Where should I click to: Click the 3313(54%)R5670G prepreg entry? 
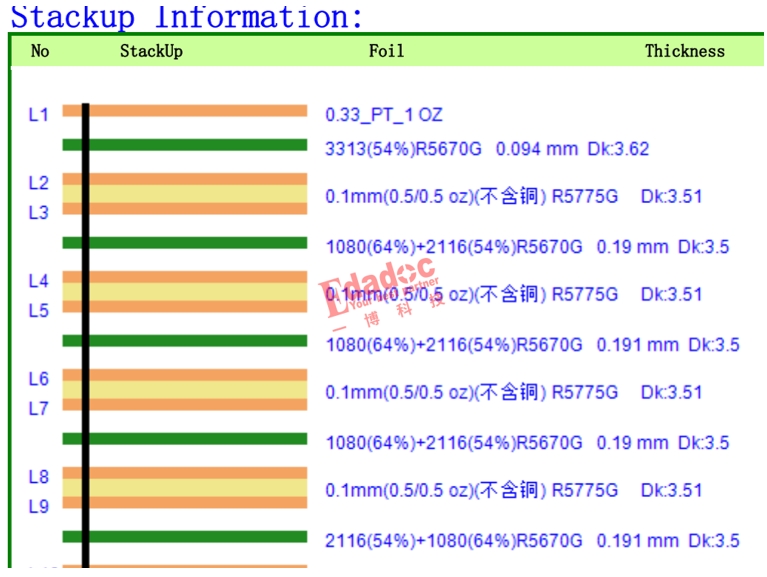[x=404, y=149]
